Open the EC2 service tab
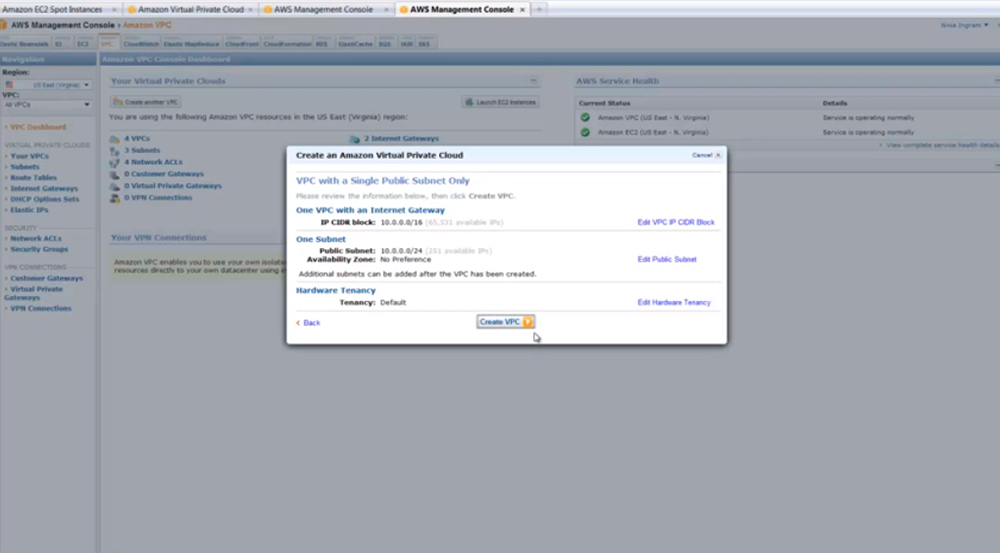 83,43
